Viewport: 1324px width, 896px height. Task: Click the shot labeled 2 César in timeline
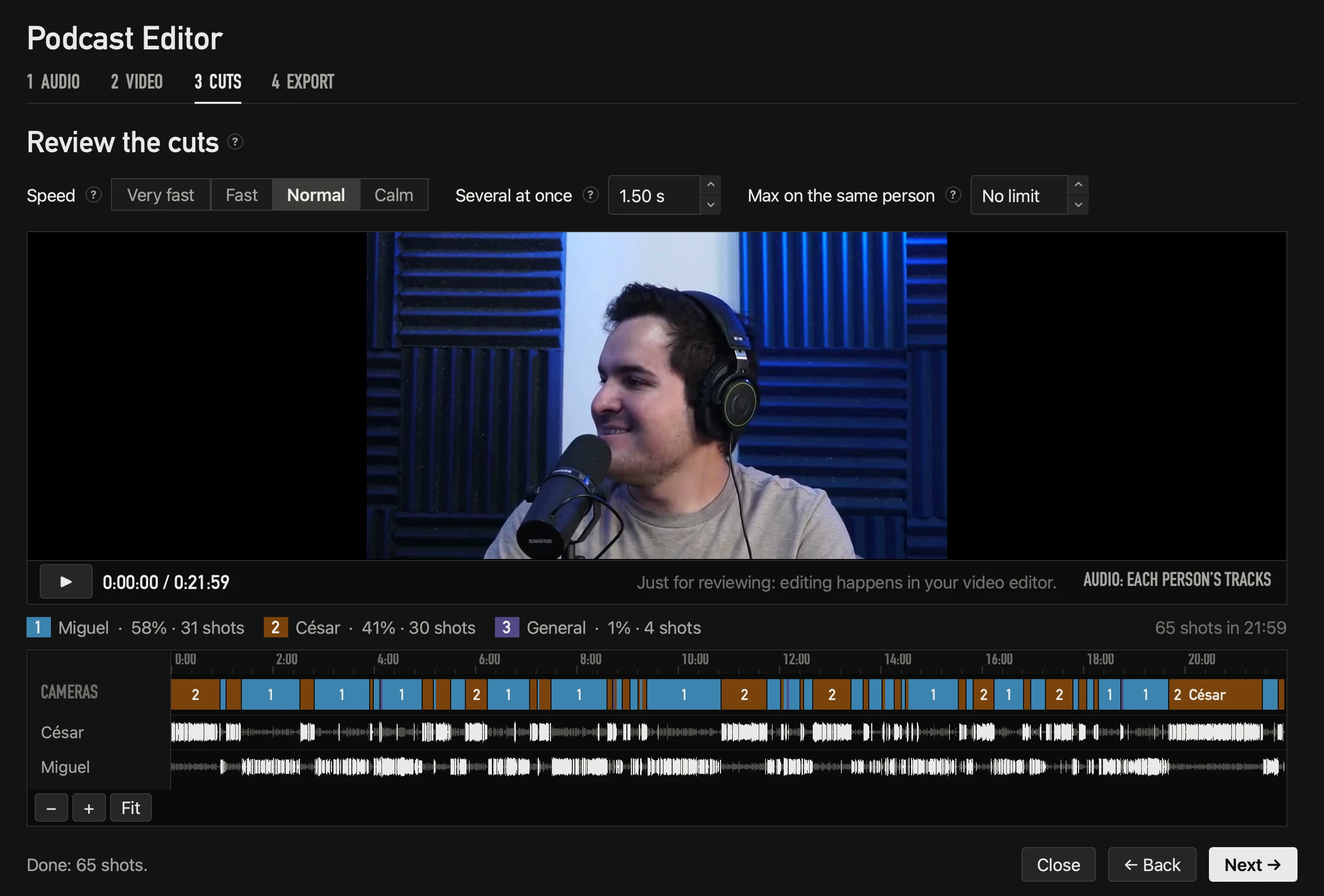click(x=1215, y=694)
